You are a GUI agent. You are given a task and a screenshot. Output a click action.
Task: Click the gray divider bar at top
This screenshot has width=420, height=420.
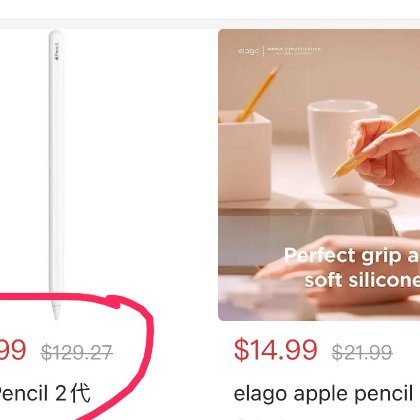(x=210, y=24)
